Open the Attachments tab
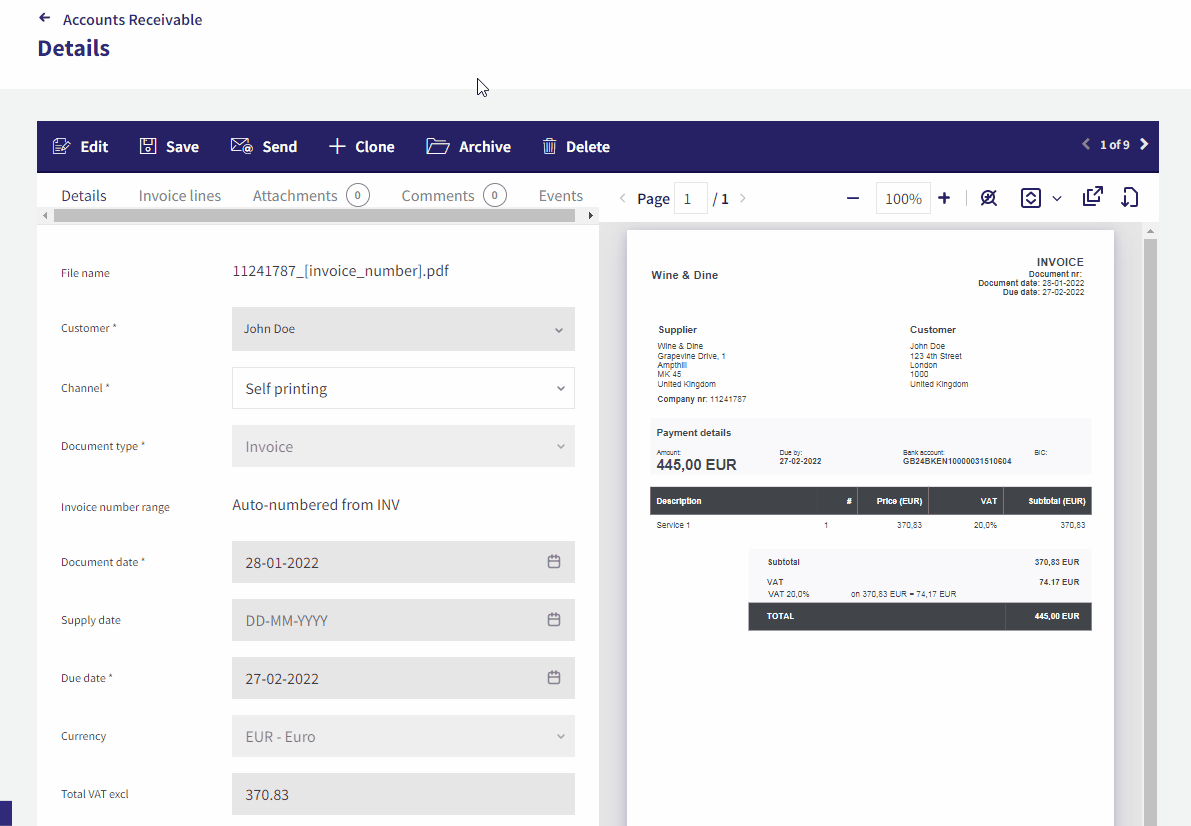 tap(295, 196)
